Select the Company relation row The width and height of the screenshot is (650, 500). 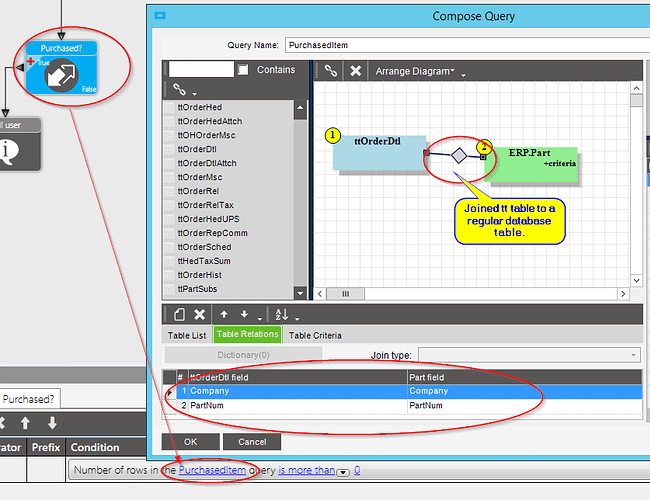[410, 391]
